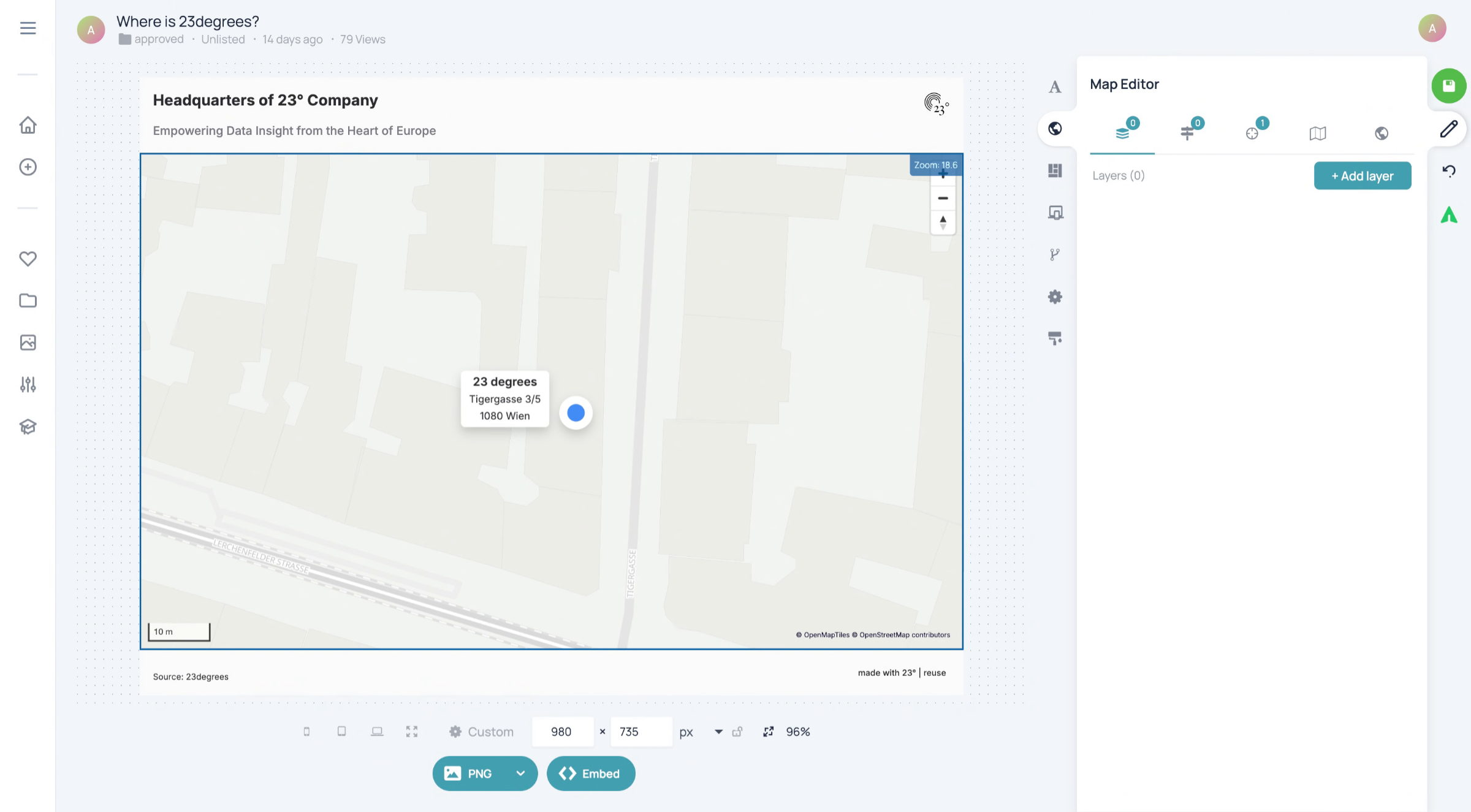Click the 'made with 23°' text
The width and height of the screenshot is (1471, 812).
pyautogui.click(x=887, y=673)
